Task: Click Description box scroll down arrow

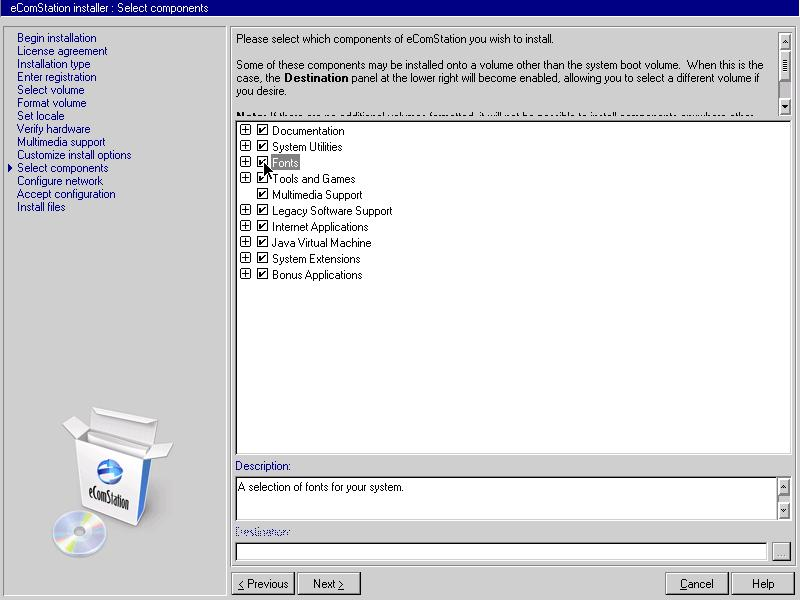Action: pyautogui.click(x=784, y=511)
